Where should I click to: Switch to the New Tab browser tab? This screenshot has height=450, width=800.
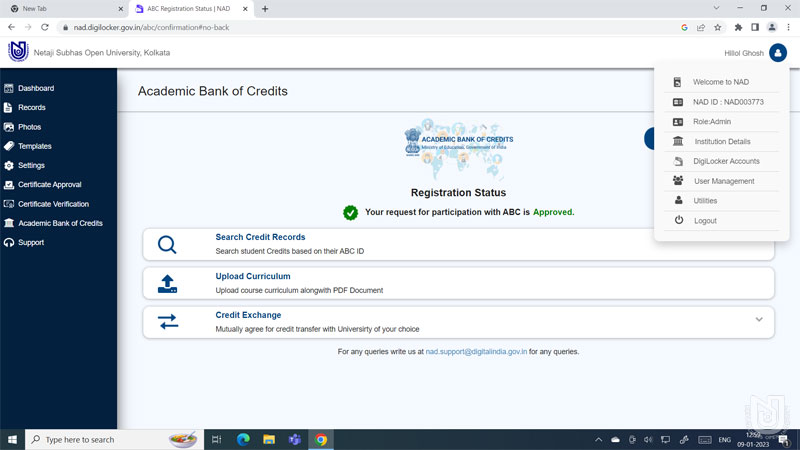click(64, 9)
